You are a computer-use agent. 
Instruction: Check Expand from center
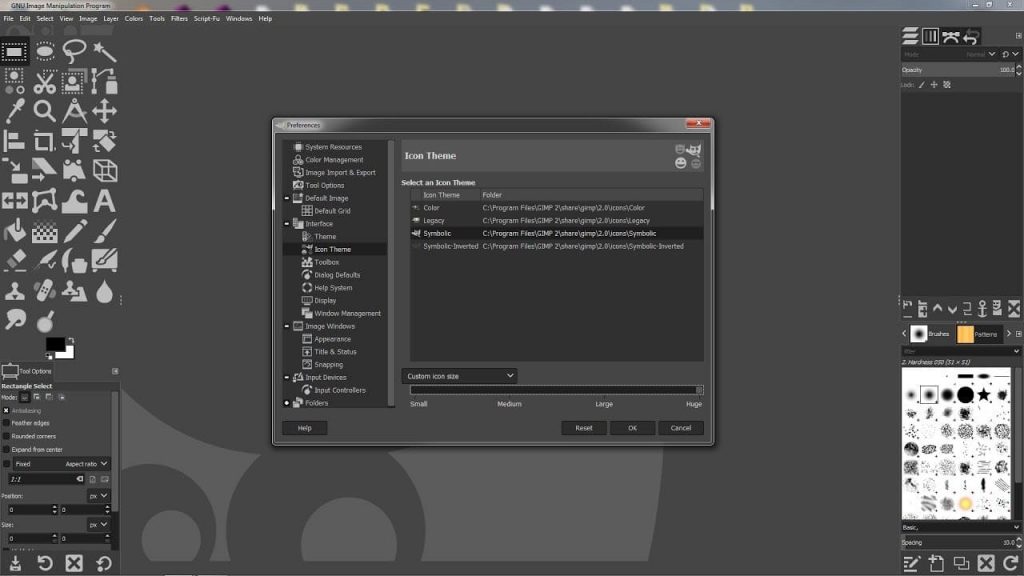click(6, 450)
